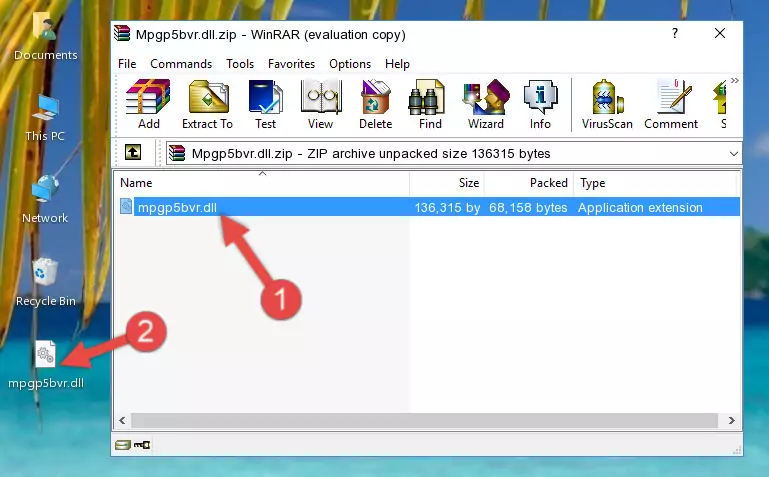Click the key password icon in status bar
Viewport: 769px width, 477px height.
tap(142, 445)
